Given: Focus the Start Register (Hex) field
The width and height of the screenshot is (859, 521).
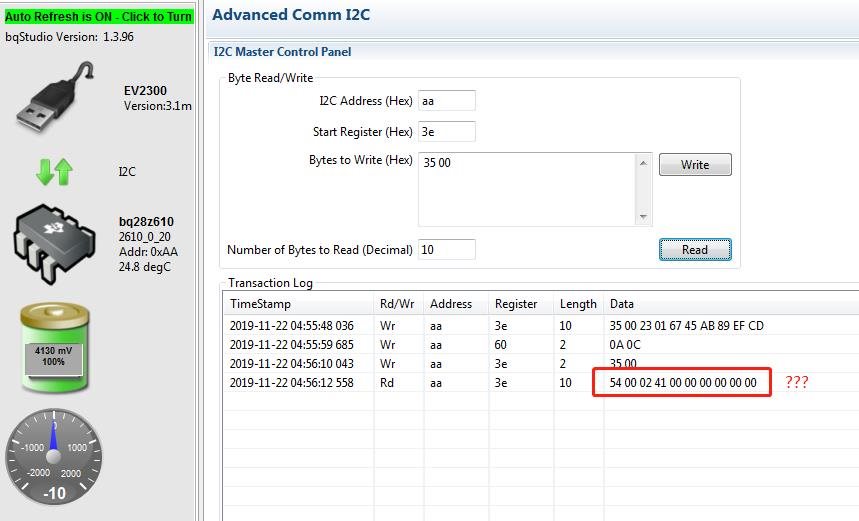Looking at the screenshot, I should (446, 131).
